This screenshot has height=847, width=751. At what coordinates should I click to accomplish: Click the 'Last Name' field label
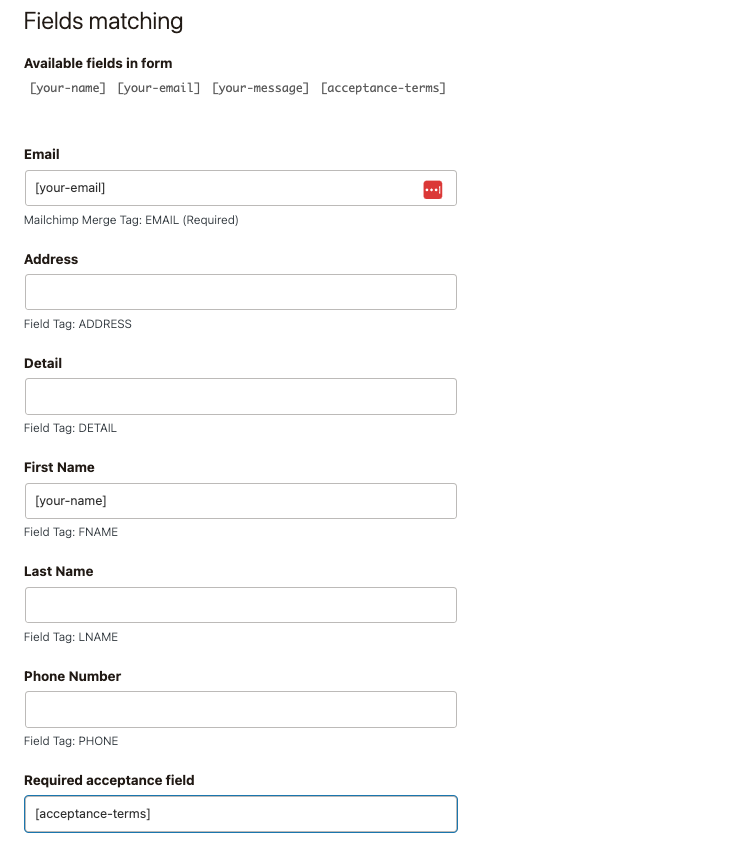coord(58,572)
